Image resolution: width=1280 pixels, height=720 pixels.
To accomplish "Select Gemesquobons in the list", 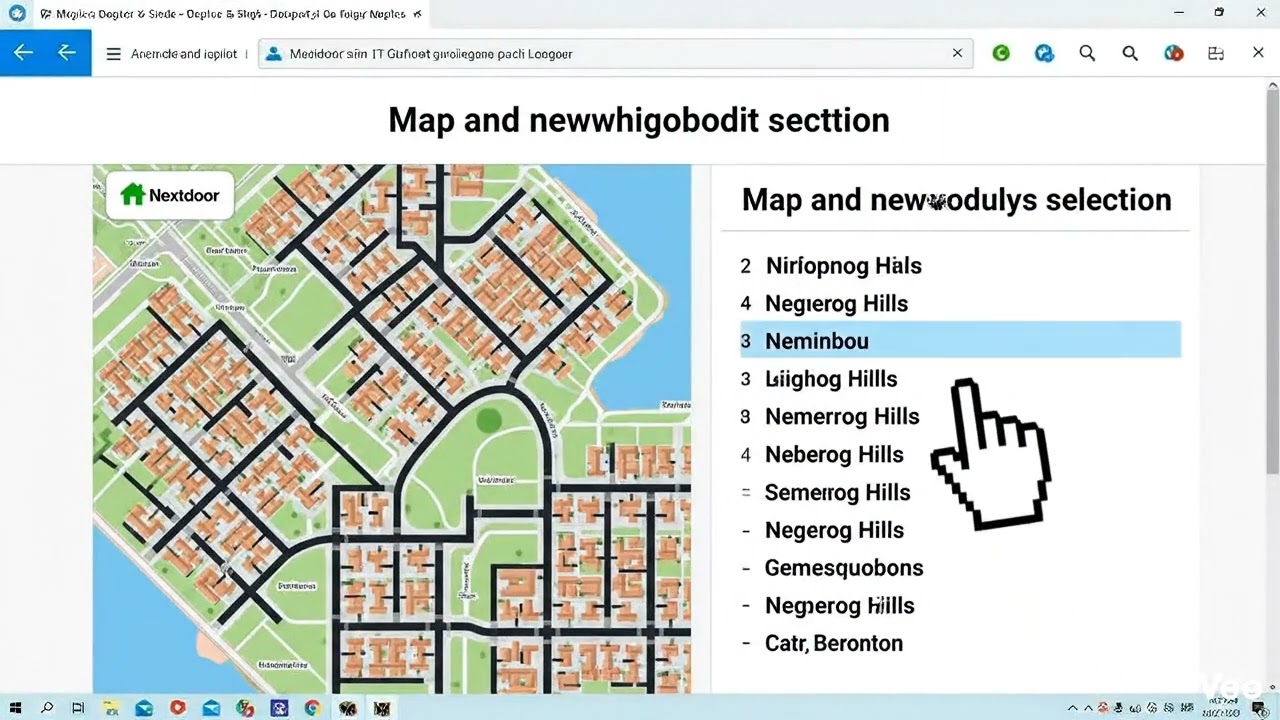I will (x=844, y=568).
